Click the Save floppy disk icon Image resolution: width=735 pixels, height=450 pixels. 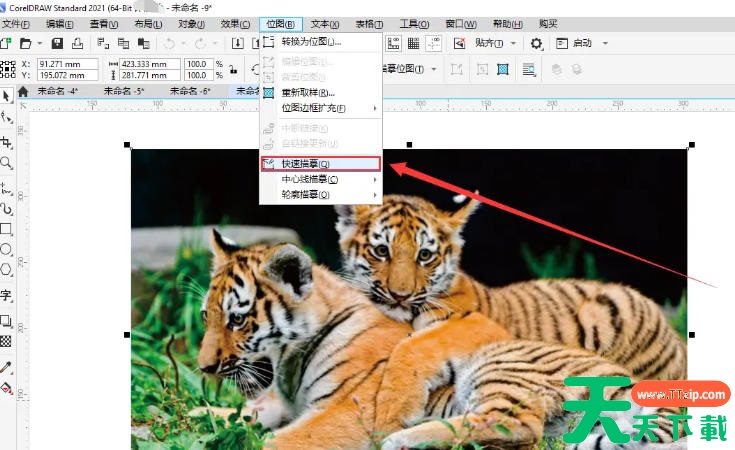point(57,44)
